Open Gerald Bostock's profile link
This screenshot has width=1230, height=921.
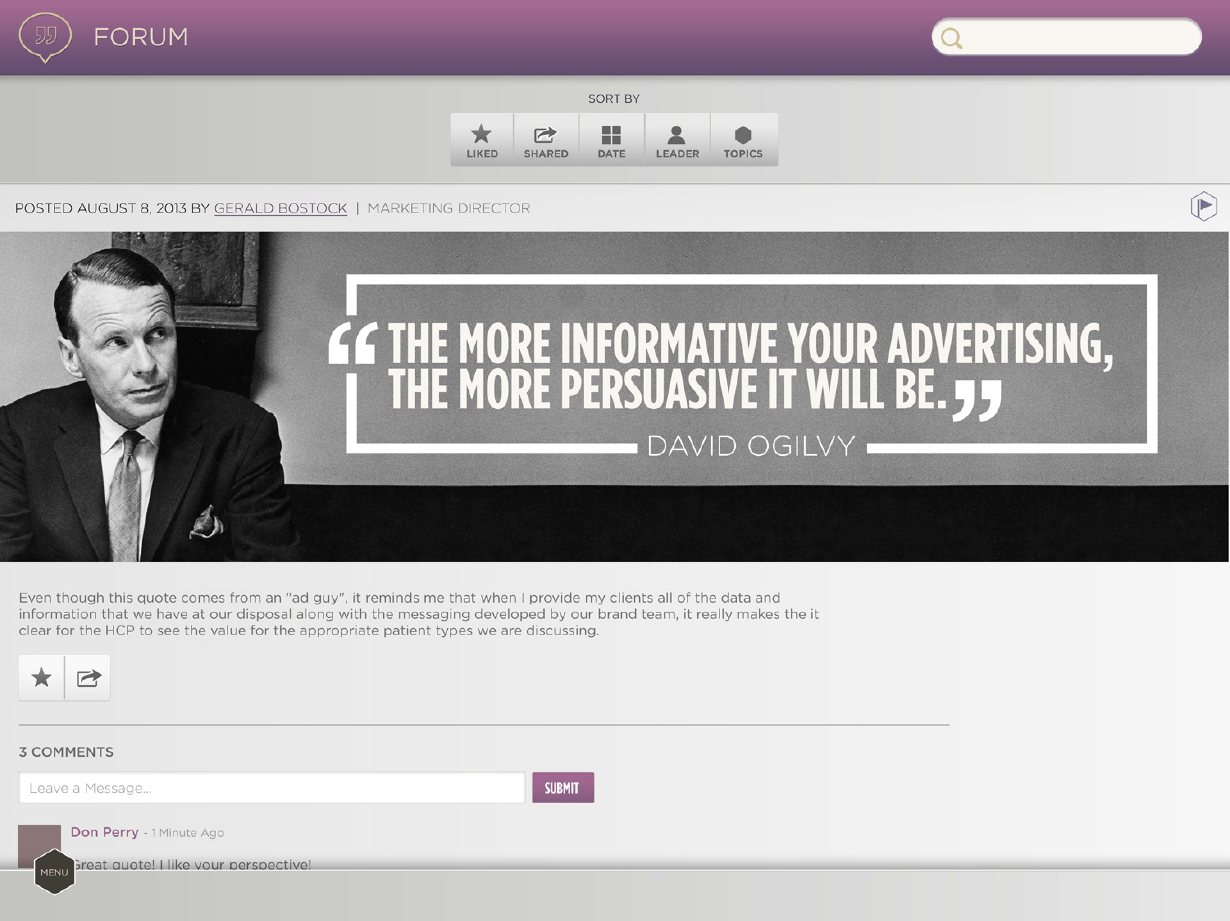pyautogui.click(x=280, y=208)
